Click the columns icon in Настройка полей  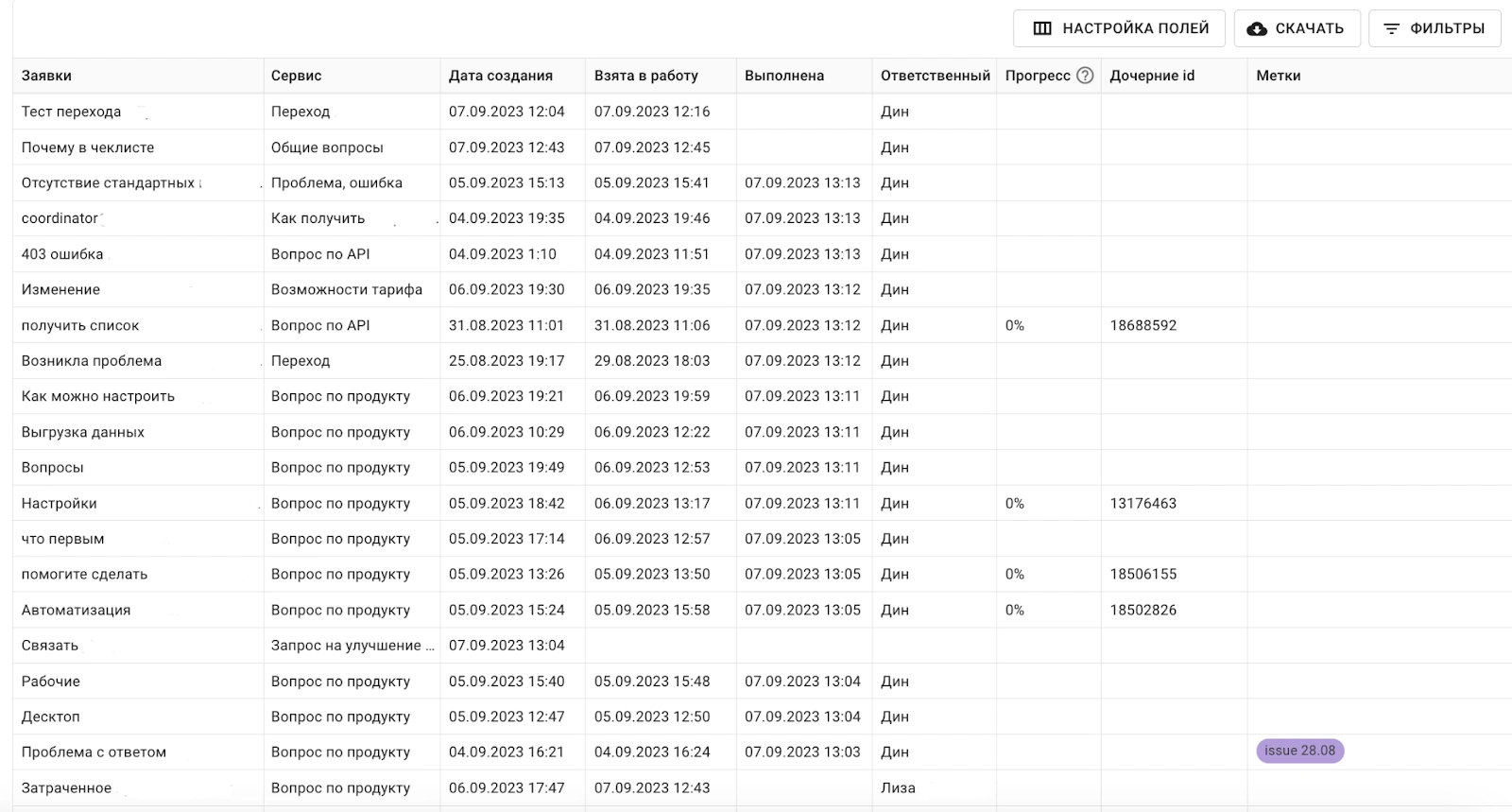click(x=1042, y=28)
